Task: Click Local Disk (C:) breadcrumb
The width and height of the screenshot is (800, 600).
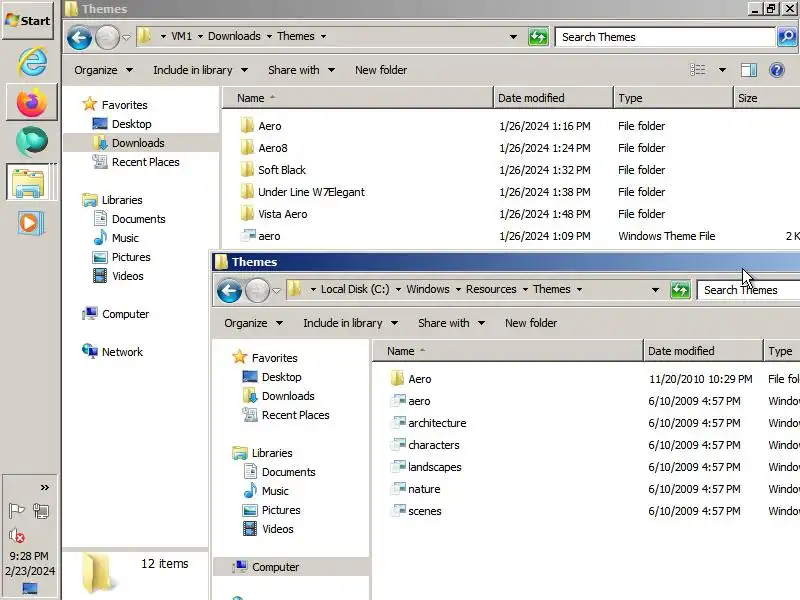Action: pyautogui.click(x=355, y=289)
